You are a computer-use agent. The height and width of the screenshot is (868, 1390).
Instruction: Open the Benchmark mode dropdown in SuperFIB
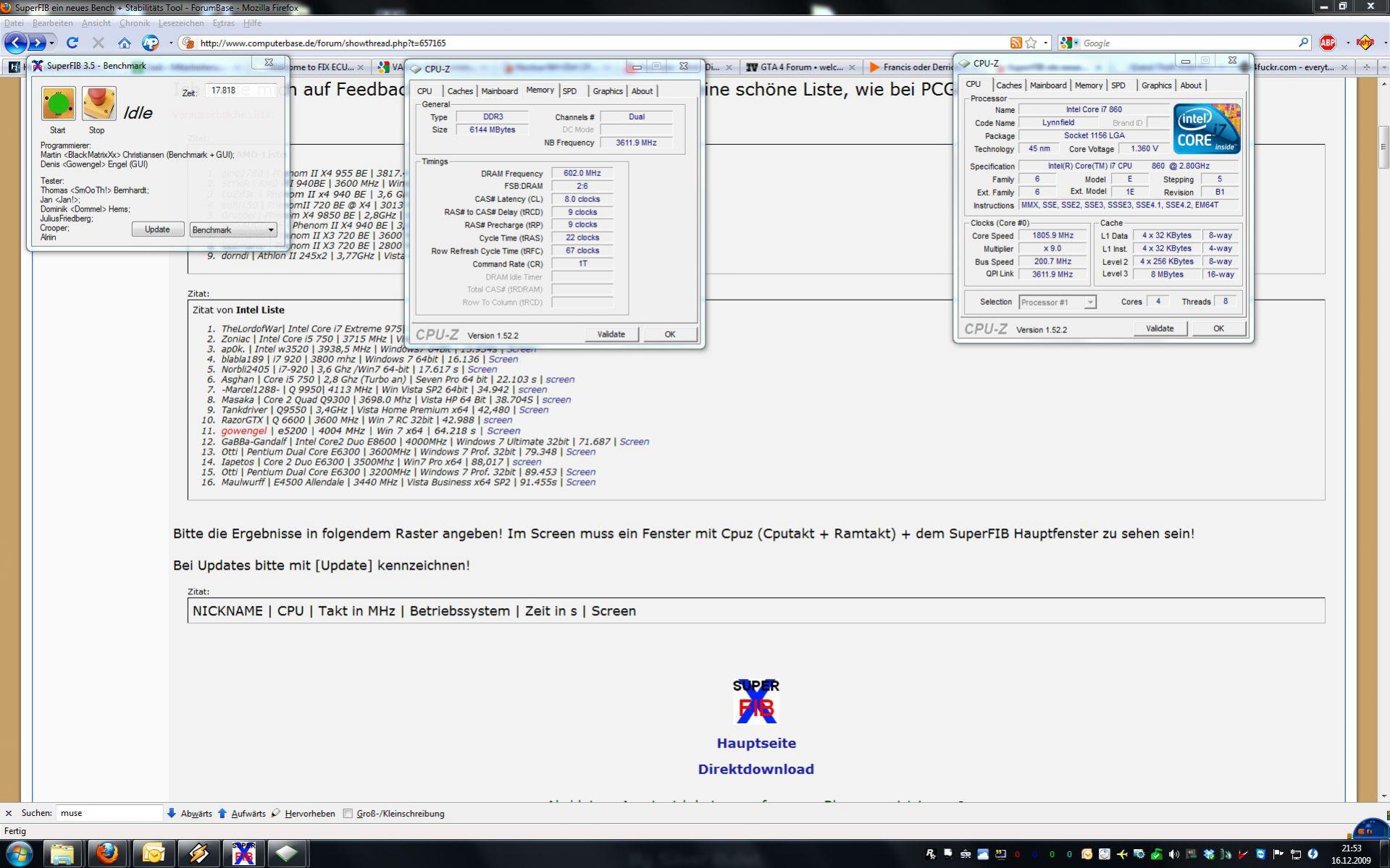233,229
